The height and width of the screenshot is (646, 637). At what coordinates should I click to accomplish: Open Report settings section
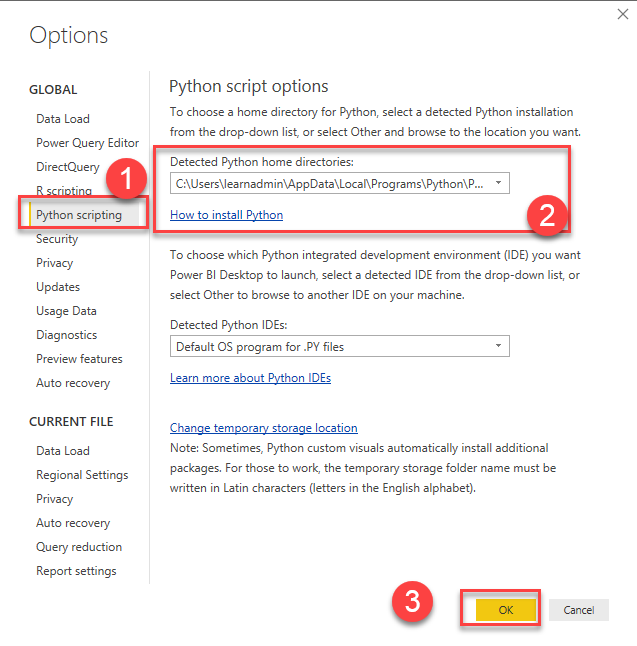76,571
